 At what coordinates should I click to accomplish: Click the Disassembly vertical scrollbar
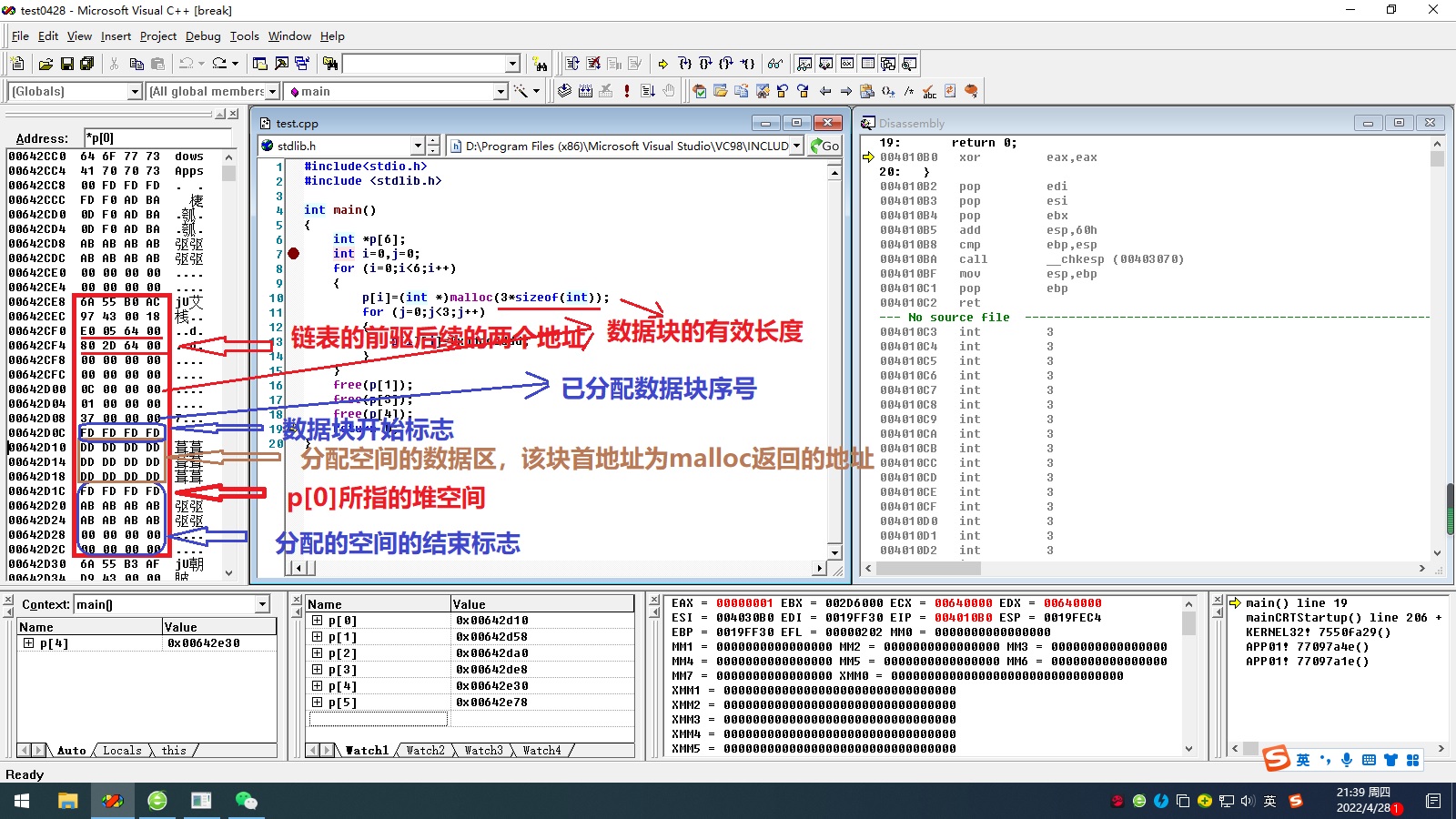pyautogui.click(x=1438, y=346)
